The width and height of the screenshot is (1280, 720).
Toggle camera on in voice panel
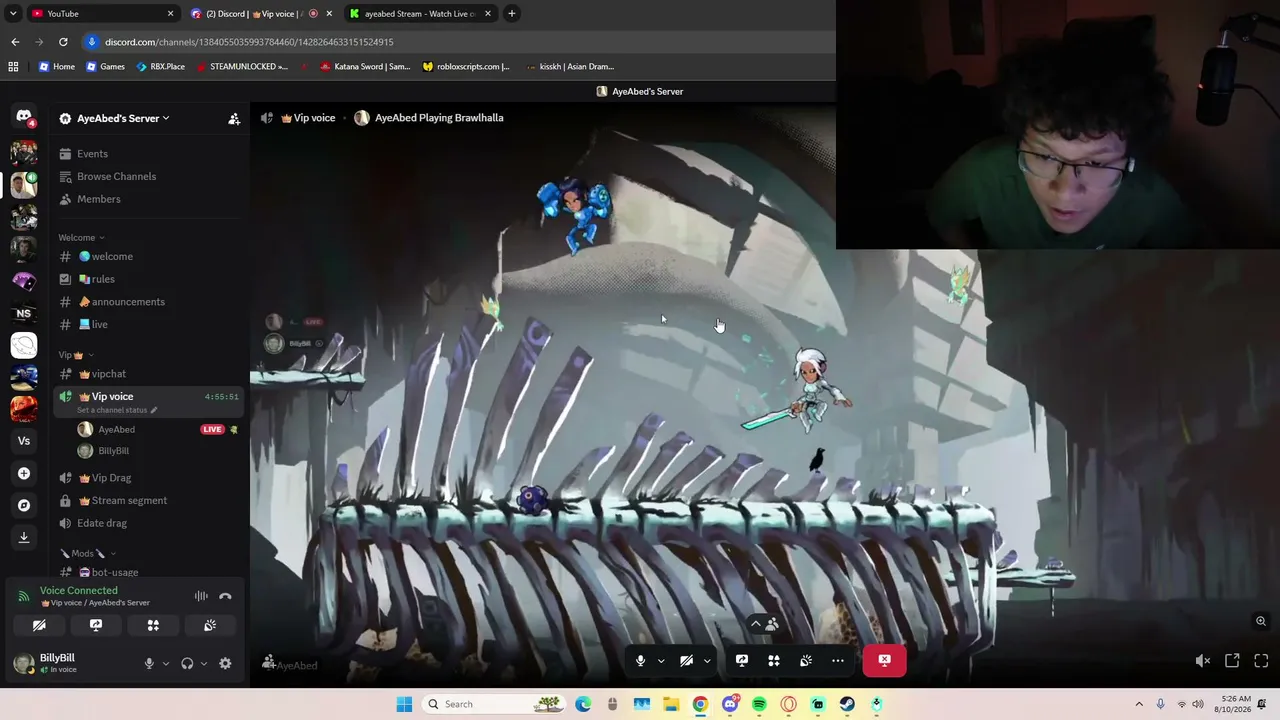click(x=39, y=625)
